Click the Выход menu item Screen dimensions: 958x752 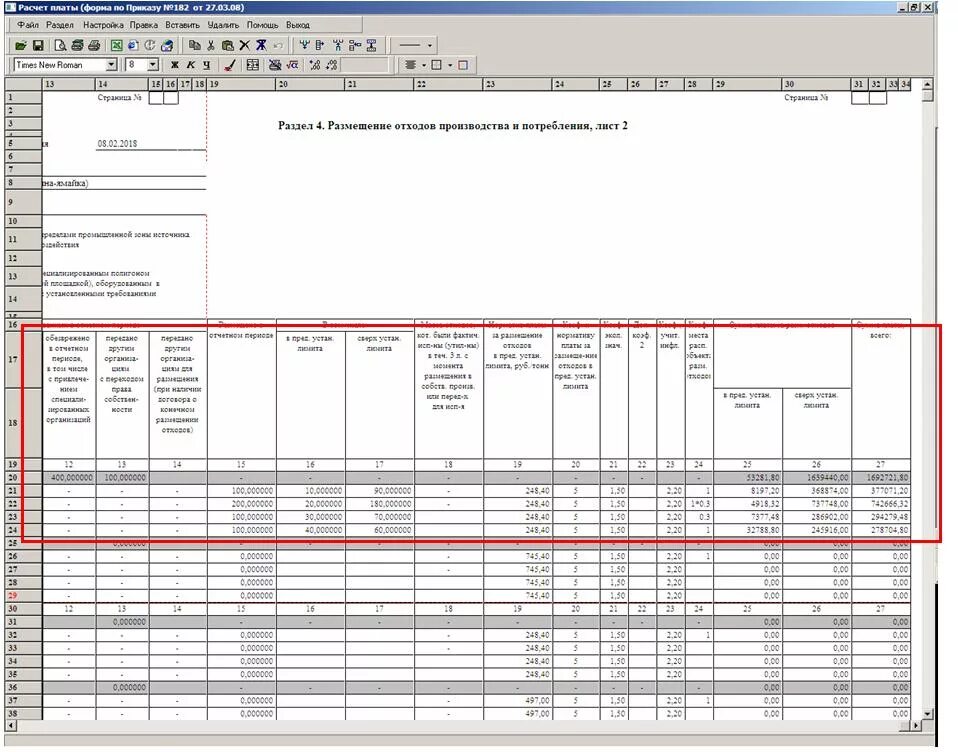coord(298,25)
